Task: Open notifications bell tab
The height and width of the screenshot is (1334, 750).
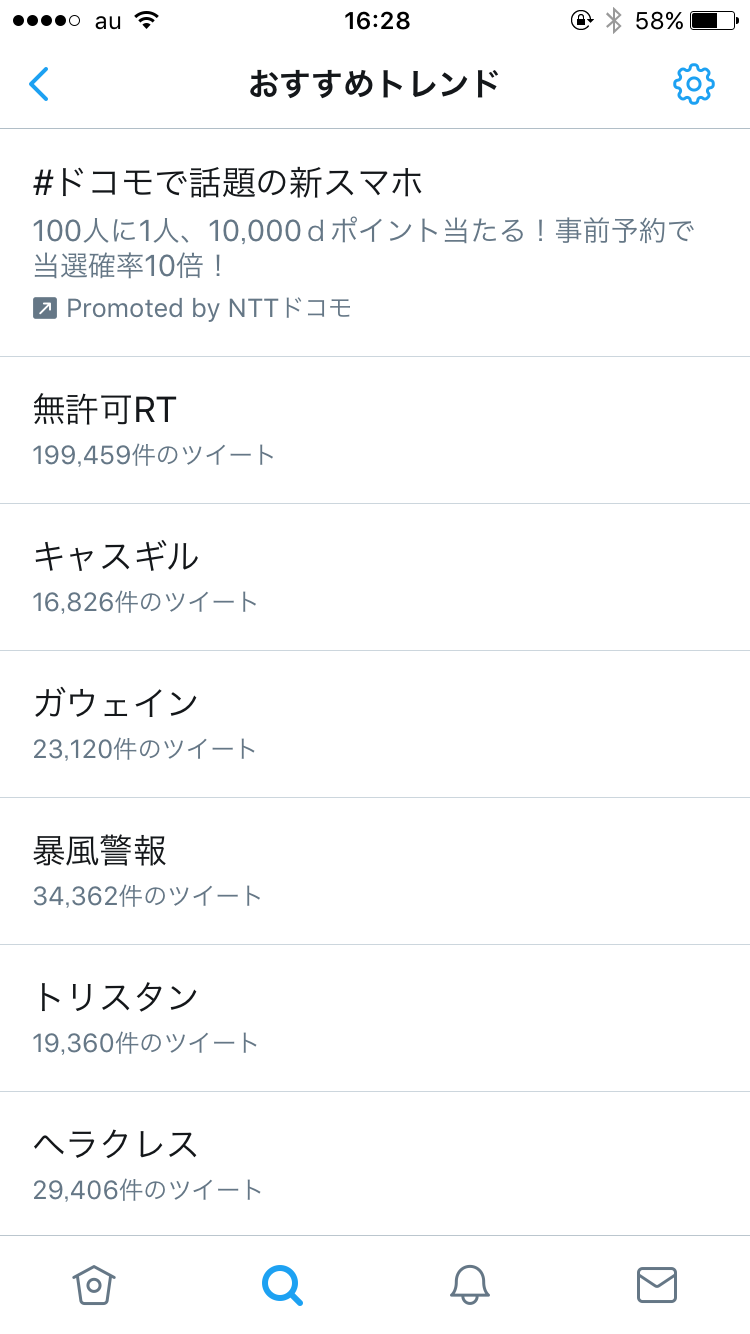Action: (469, 1284)
